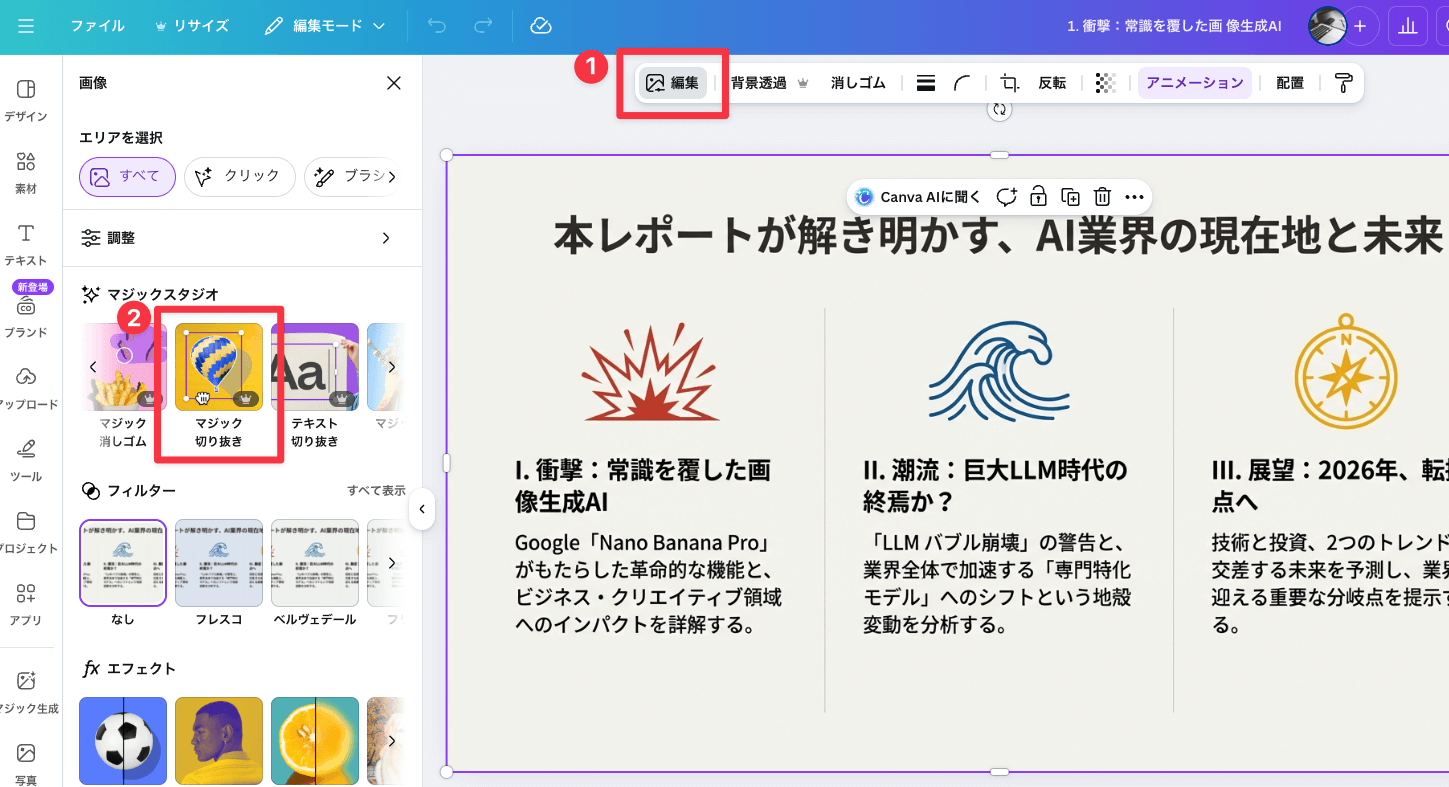Open the Text Grab (テキスト切り抜き) tool
This screenshot has width=1449, height=787.
[314, 366]
